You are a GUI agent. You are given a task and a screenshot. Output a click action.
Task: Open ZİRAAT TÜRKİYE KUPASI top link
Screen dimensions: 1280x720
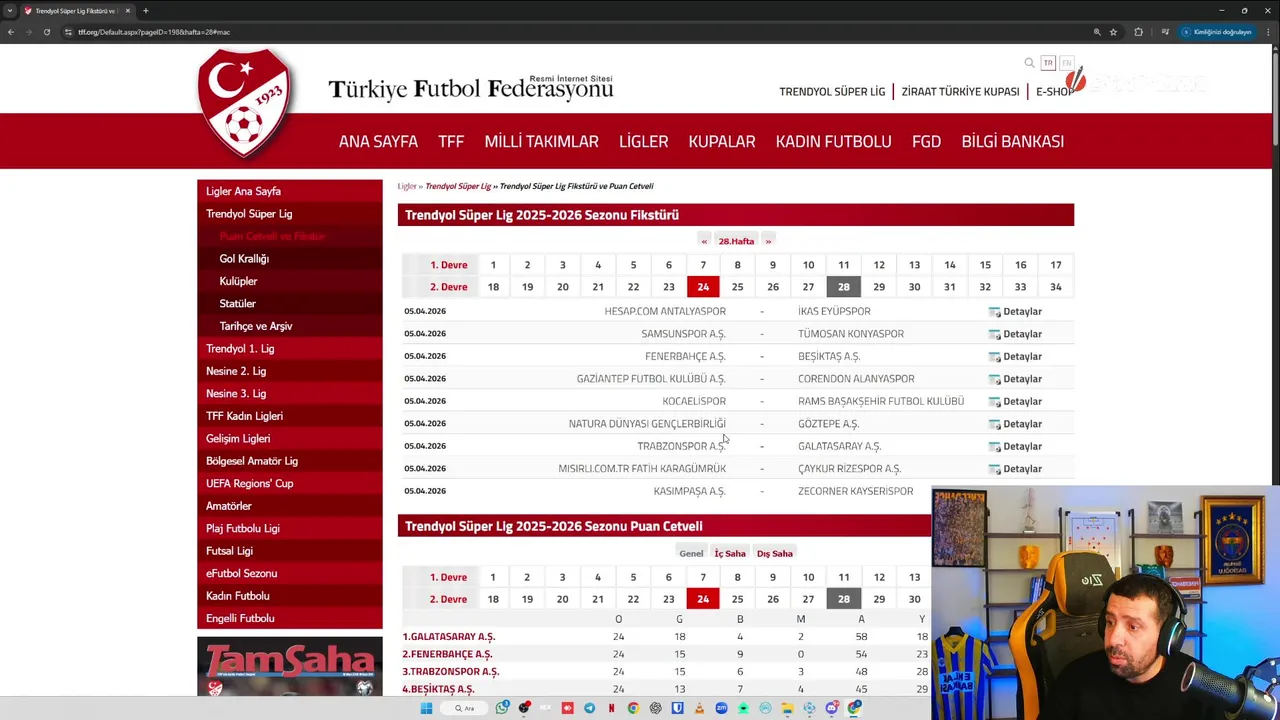coord(960,91)
